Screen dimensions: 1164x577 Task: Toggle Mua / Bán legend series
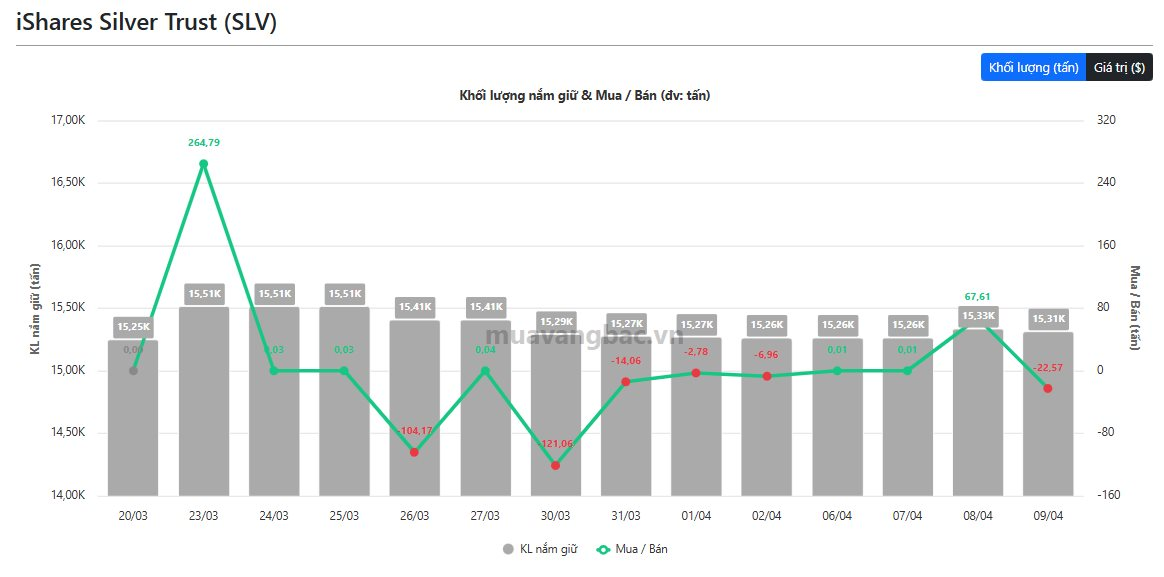(631, 549)
